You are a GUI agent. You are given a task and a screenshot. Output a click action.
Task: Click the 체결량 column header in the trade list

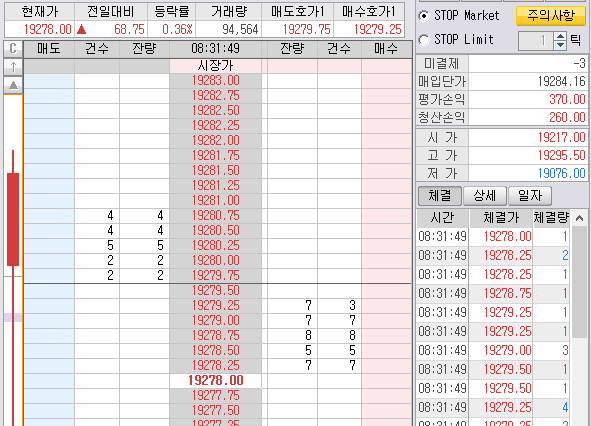[x=551, y=218]
